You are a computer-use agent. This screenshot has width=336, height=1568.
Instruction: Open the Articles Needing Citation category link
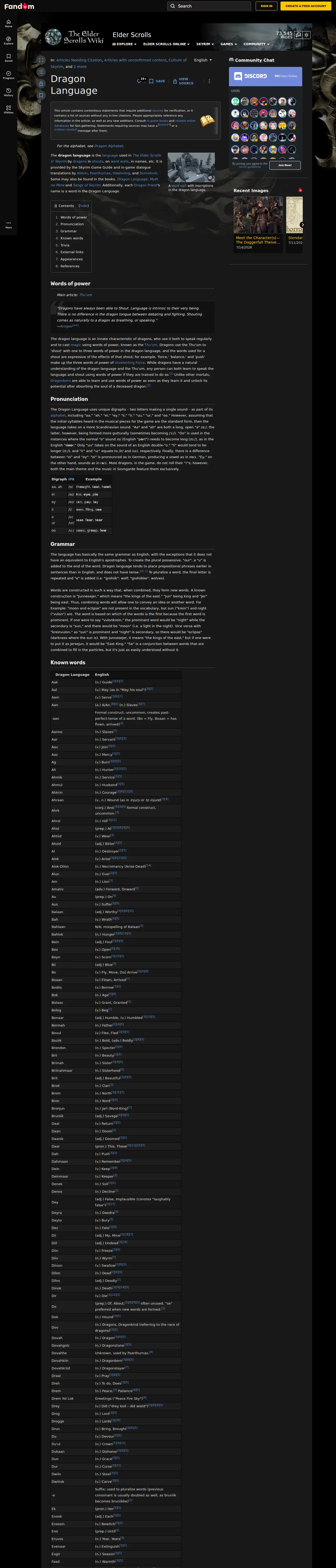[x=79, y=60]
